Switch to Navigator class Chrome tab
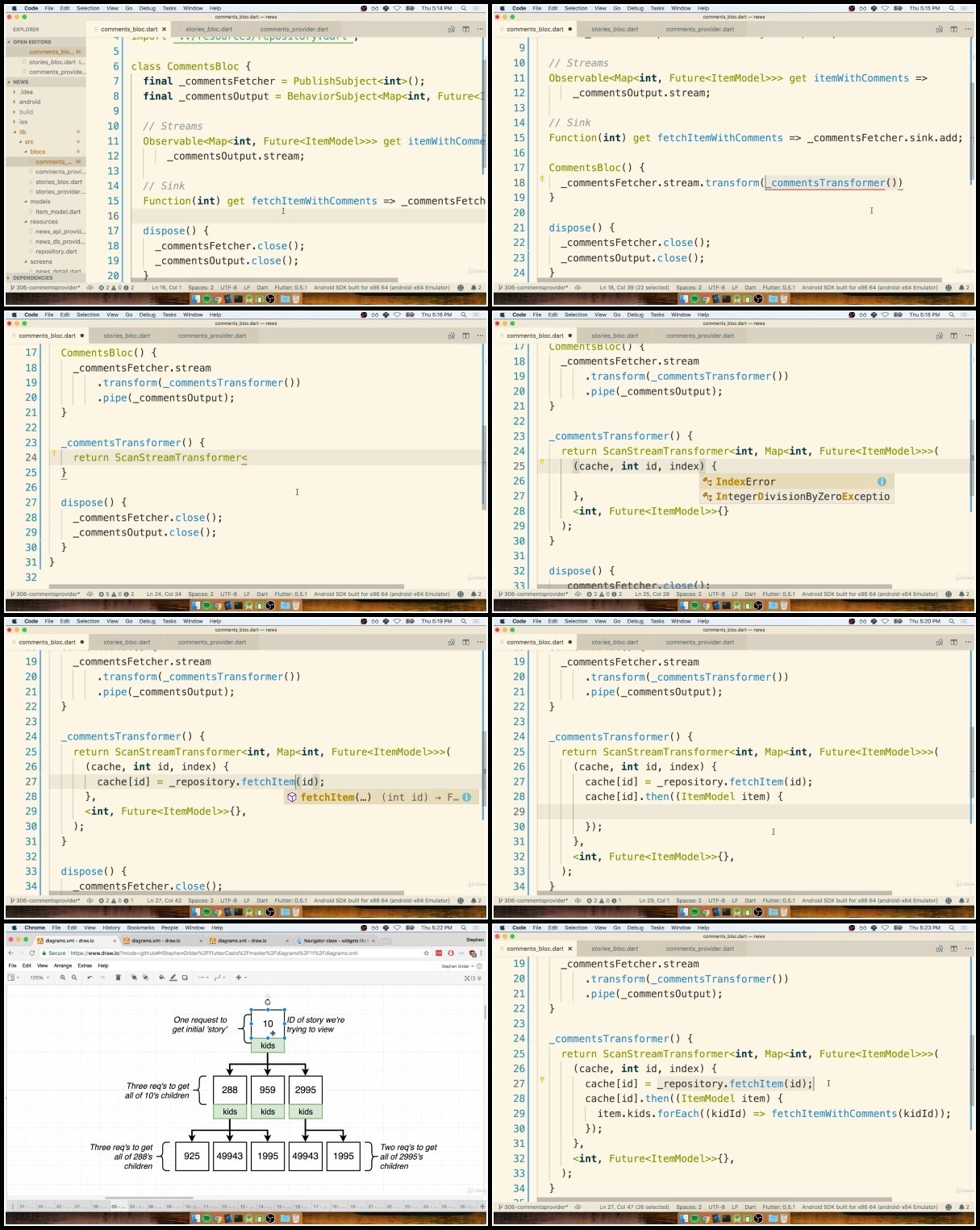This screenshot has height=1230, width=980. pyautogui.click(x=335, y=940)
